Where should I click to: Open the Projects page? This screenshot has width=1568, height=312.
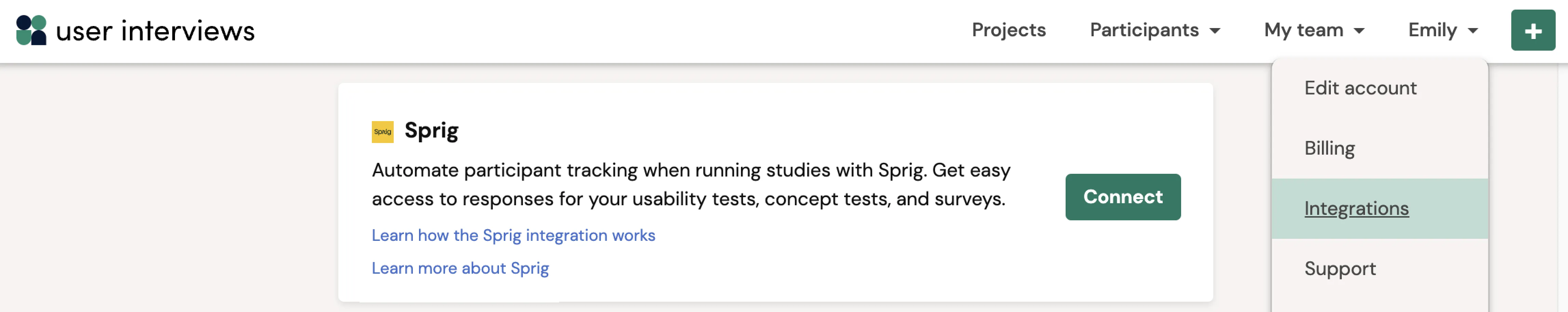1009,30
